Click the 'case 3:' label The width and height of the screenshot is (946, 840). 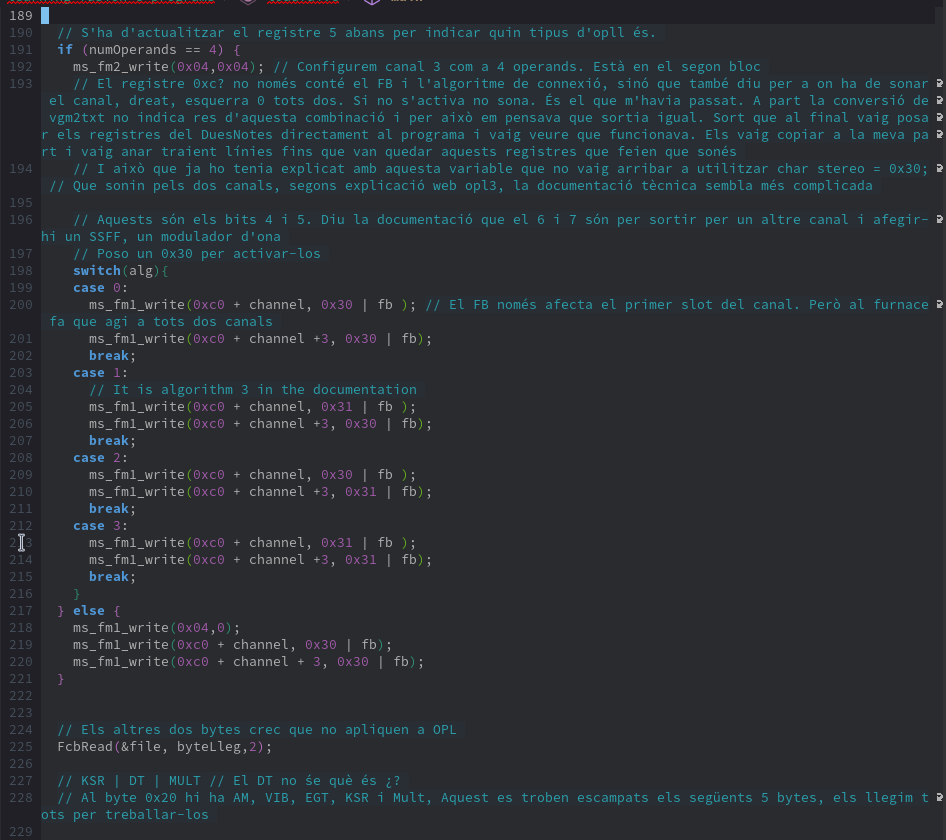click(x=100, y=526)
